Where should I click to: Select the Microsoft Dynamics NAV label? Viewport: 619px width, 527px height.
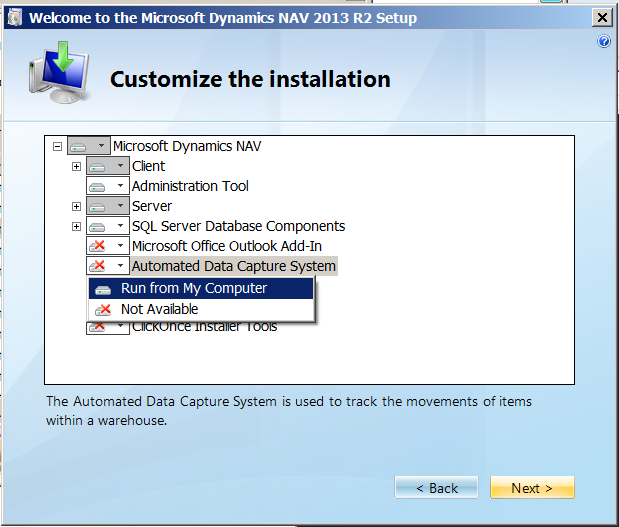(187, 146)
